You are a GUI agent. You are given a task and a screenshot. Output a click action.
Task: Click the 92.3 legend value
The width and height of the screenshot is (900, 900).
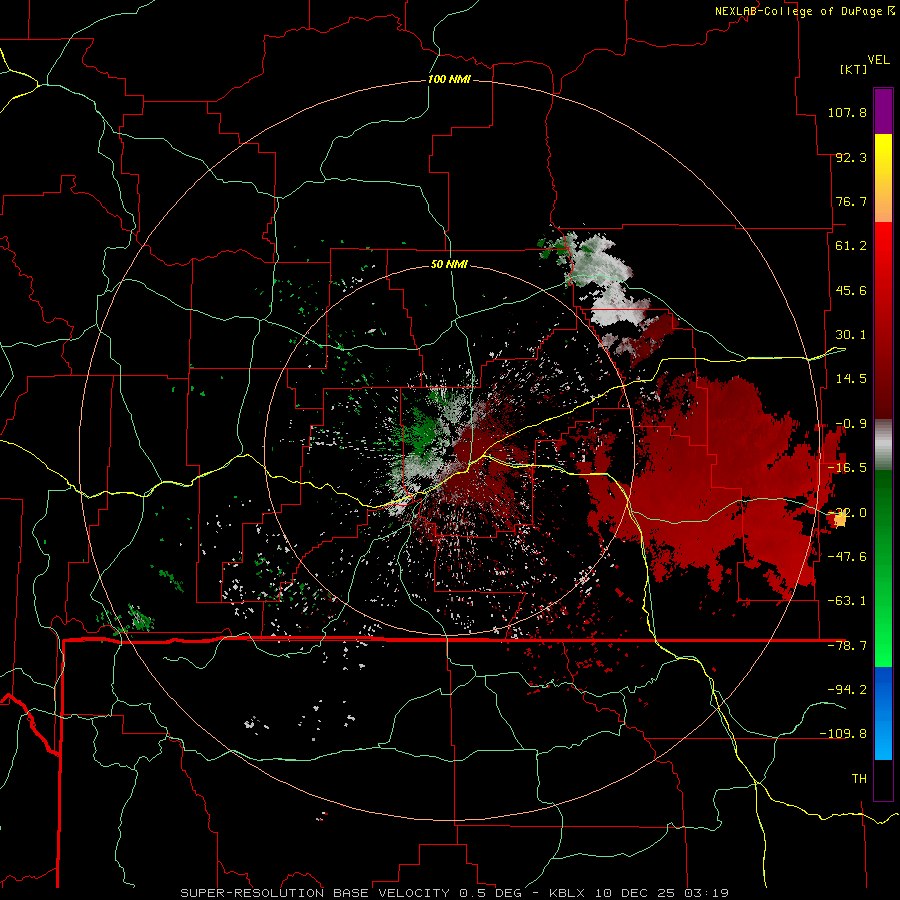(x=851, y=157)
